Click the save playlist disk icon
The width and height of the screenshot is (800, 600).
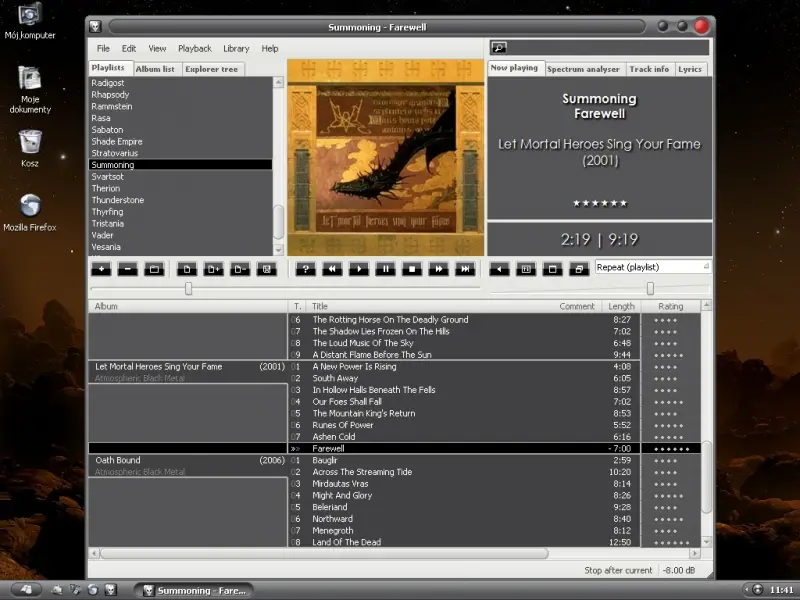[266, 269]
